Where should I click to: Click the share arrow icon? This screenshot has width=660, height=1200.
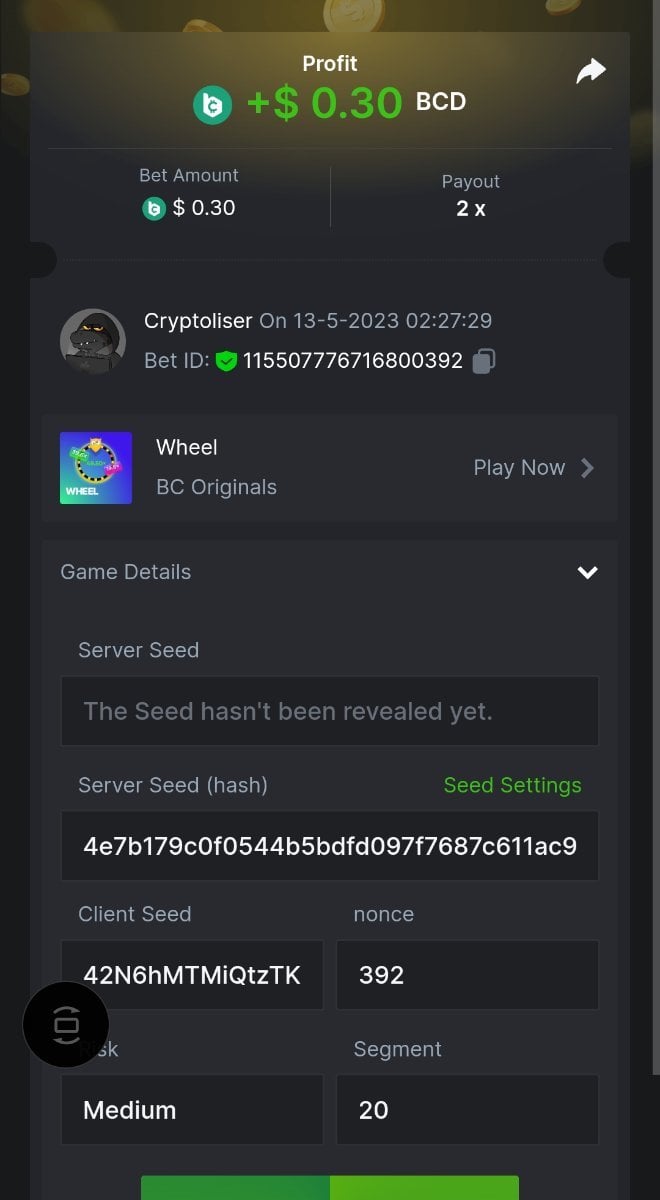click(591, 71)
